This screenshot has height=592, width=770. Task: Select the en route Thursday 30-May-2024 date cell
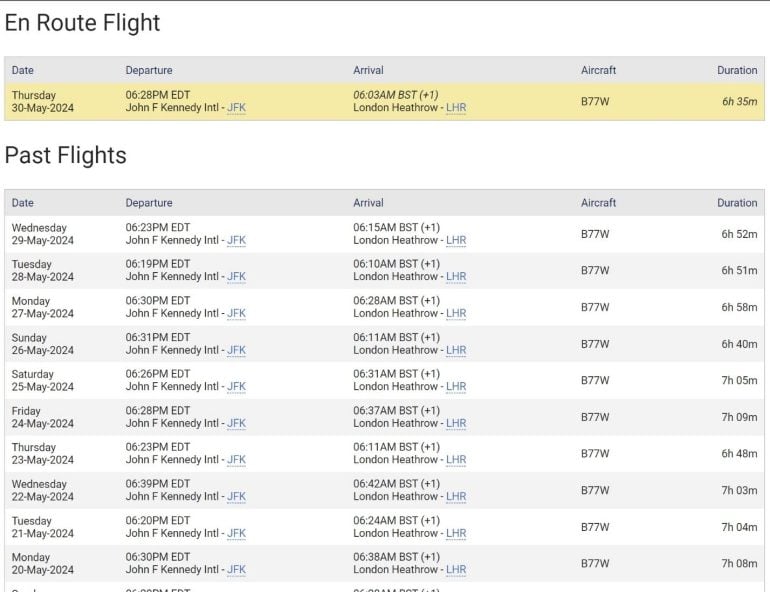(42, 102)
